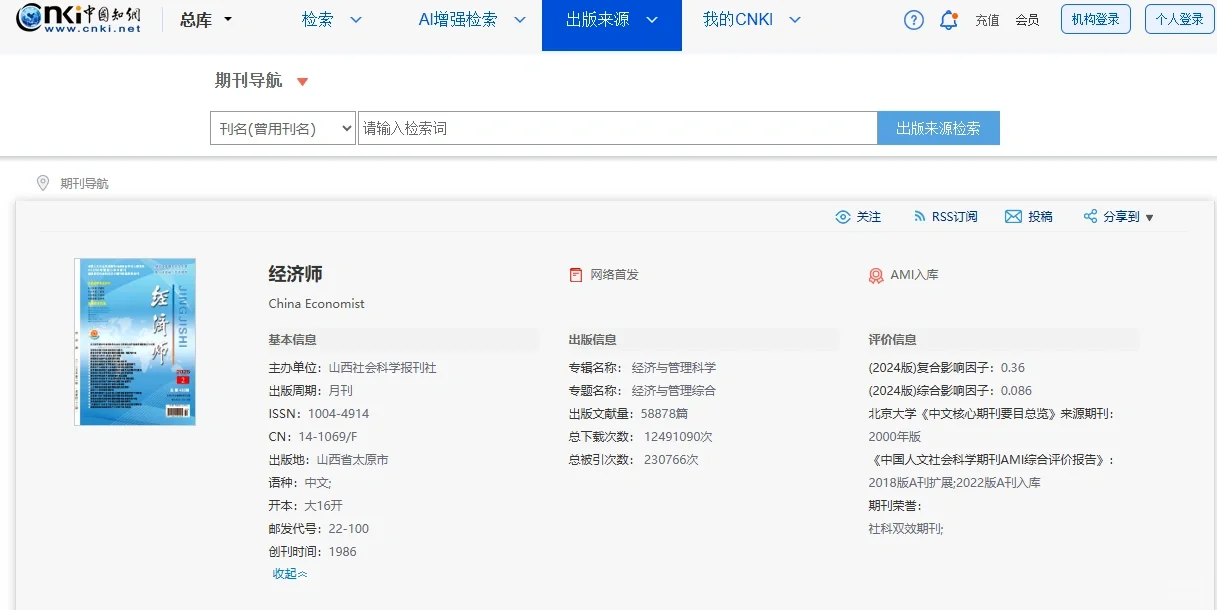Click the 投稿 text link
Viewport: 1217px width, 610px height.
click(x=1040, y=217)
